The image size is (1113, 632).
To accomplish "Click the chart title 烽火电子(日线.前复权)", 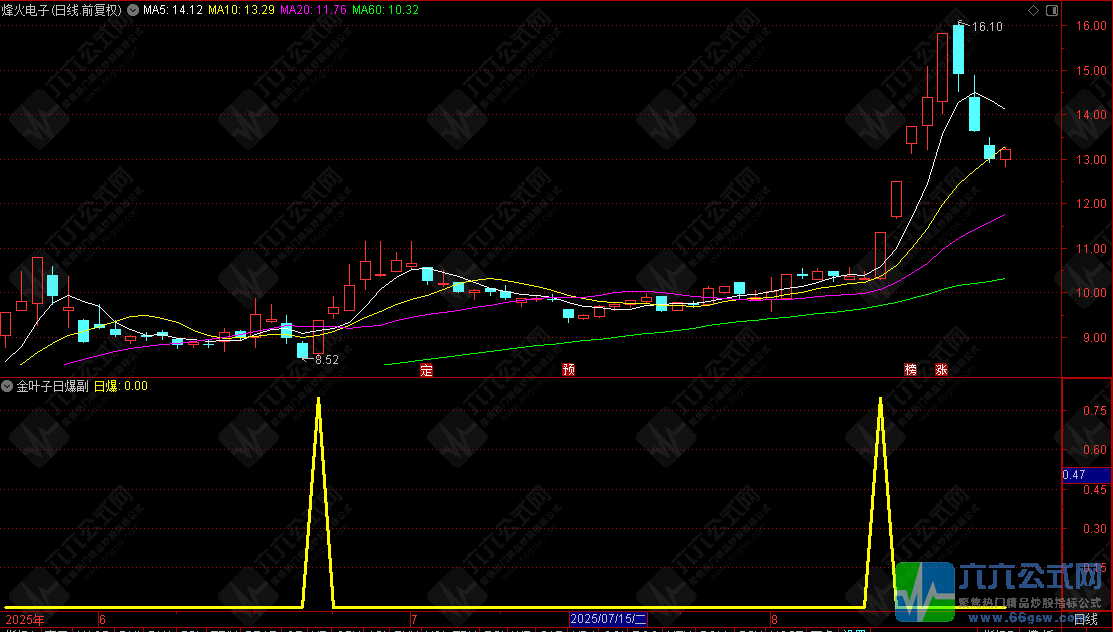I will coord(62,10).
